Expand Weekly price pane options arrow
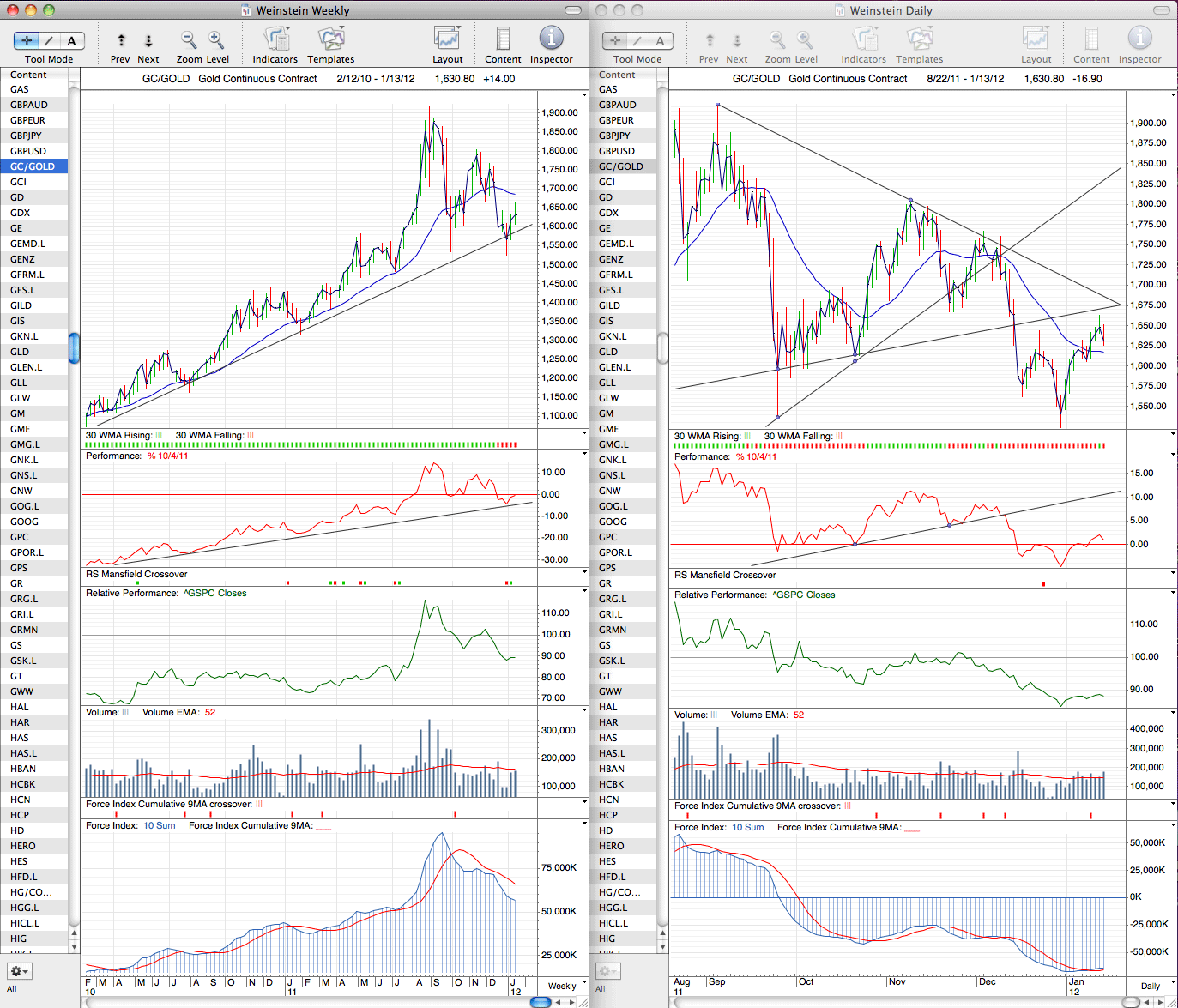 (x=584, y=97)
